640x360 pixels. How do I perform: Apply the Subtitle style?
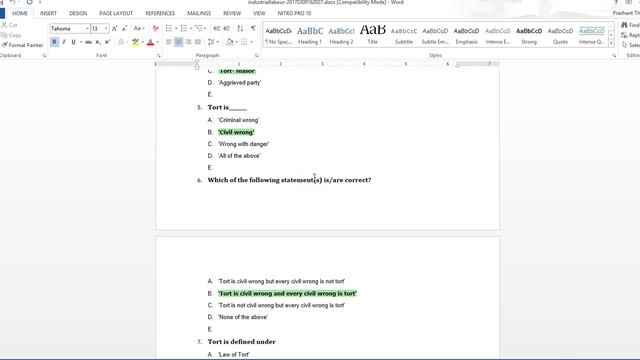404,35
